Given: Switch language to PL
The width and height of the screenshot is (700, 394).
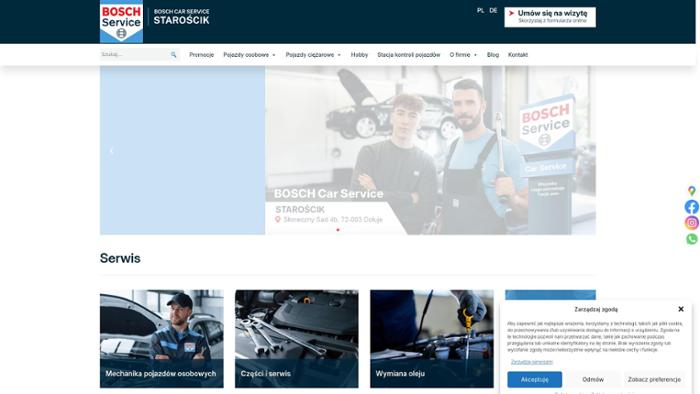Looking at the screenshot, I should [x=480, y=10].
